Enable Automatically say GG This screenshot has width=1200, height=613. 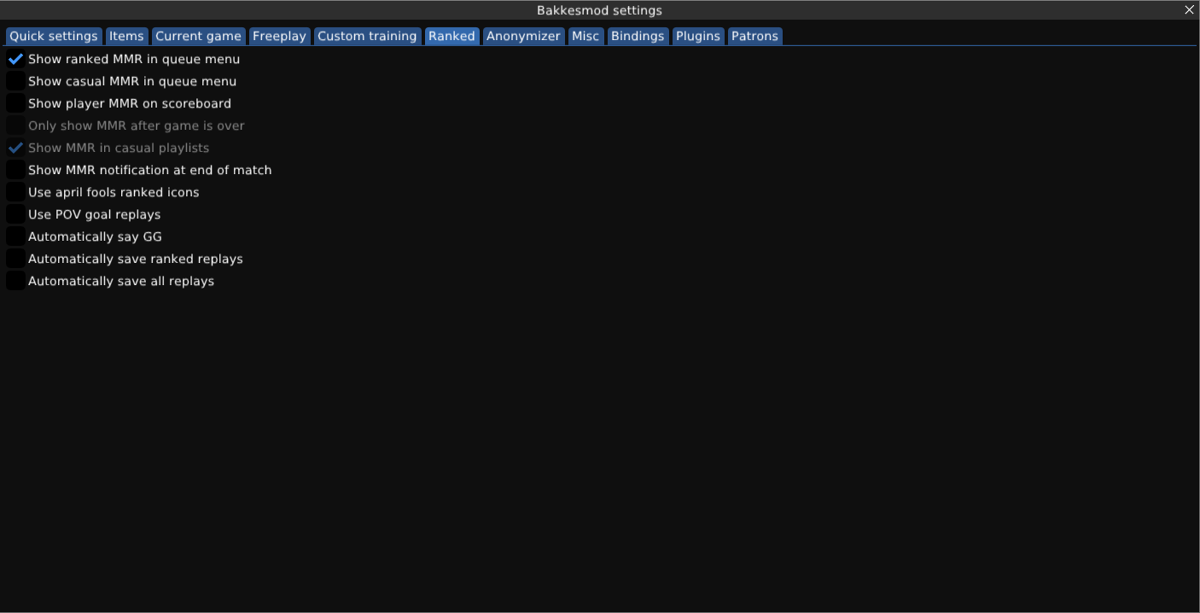[15, 235]
